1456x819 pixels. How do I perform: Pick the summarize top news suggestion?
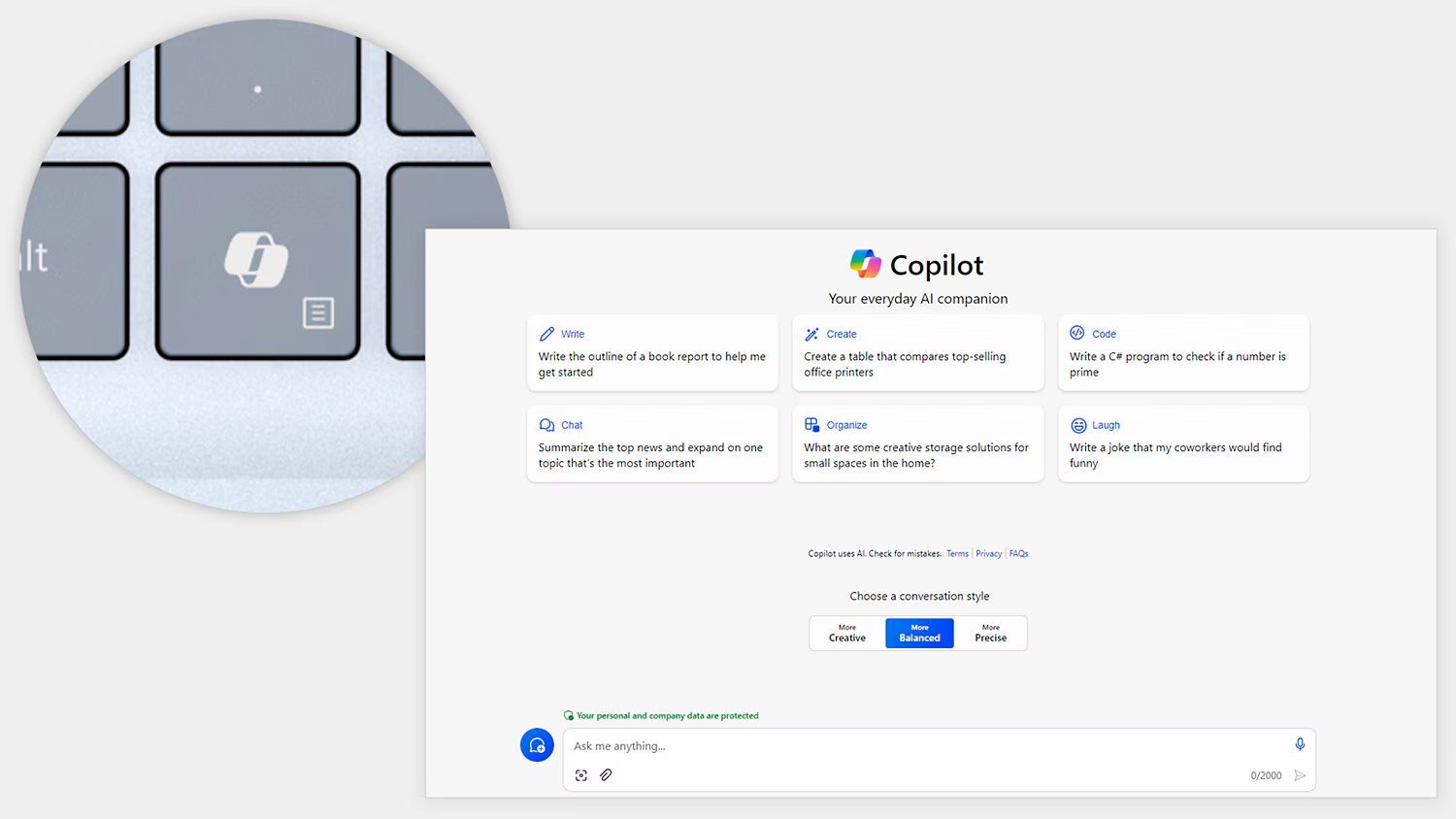point(652,455)
